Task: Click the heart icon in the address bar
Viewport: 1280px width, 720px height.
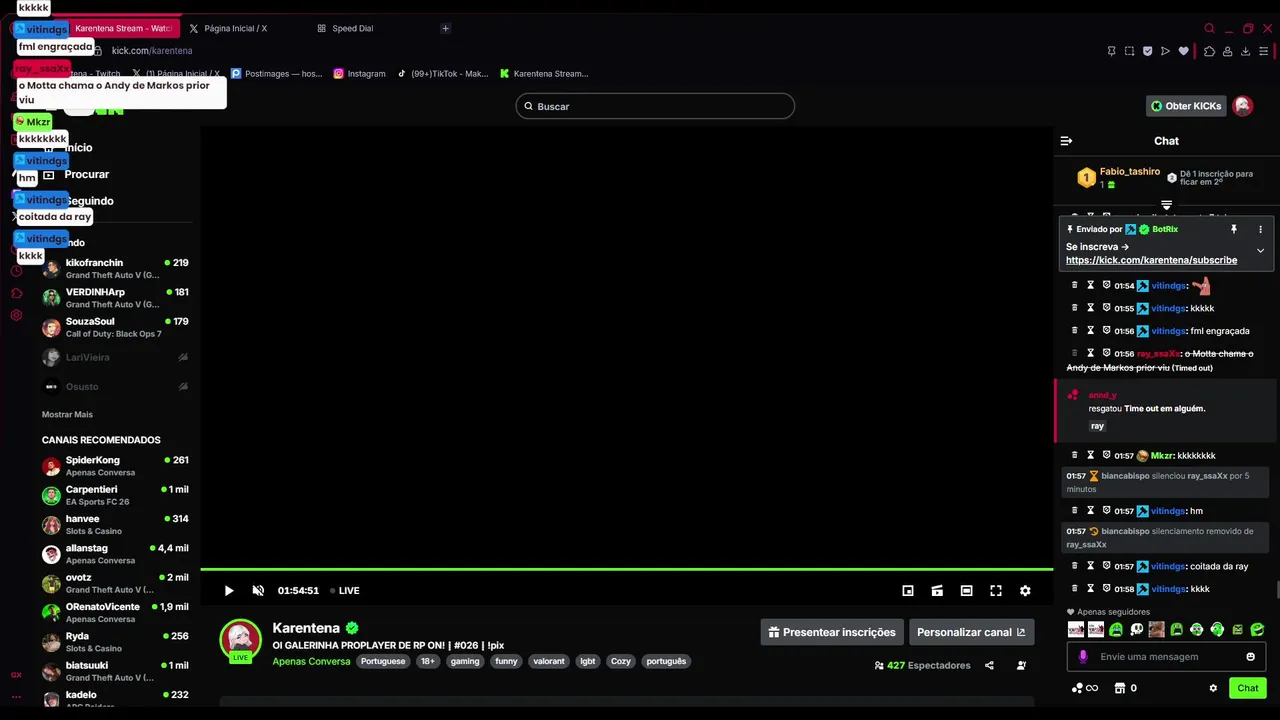Action: pos(1184,51)
